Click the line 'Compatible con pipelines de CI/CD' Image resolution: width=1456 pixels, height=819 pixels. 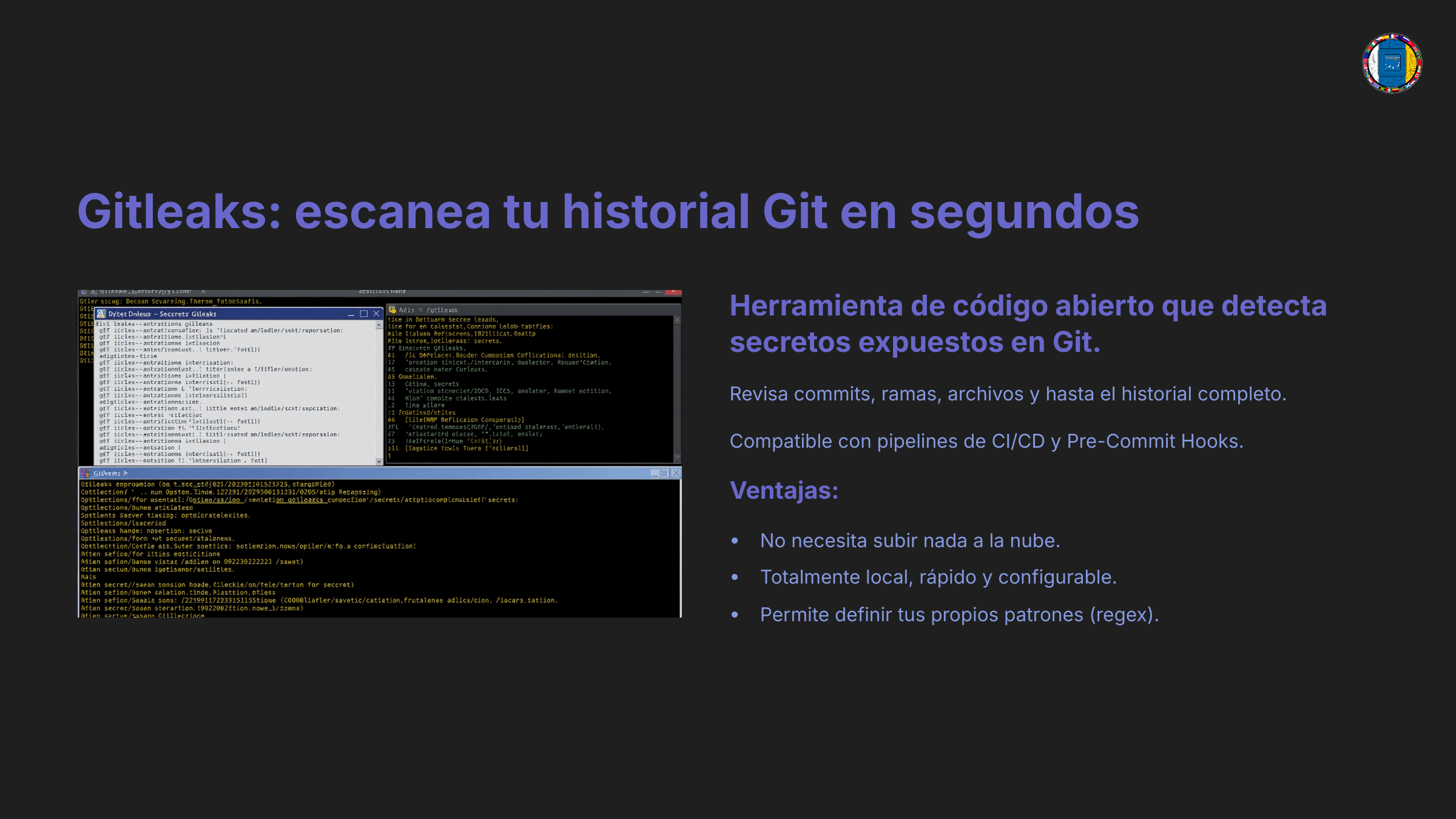click(986, 441)
